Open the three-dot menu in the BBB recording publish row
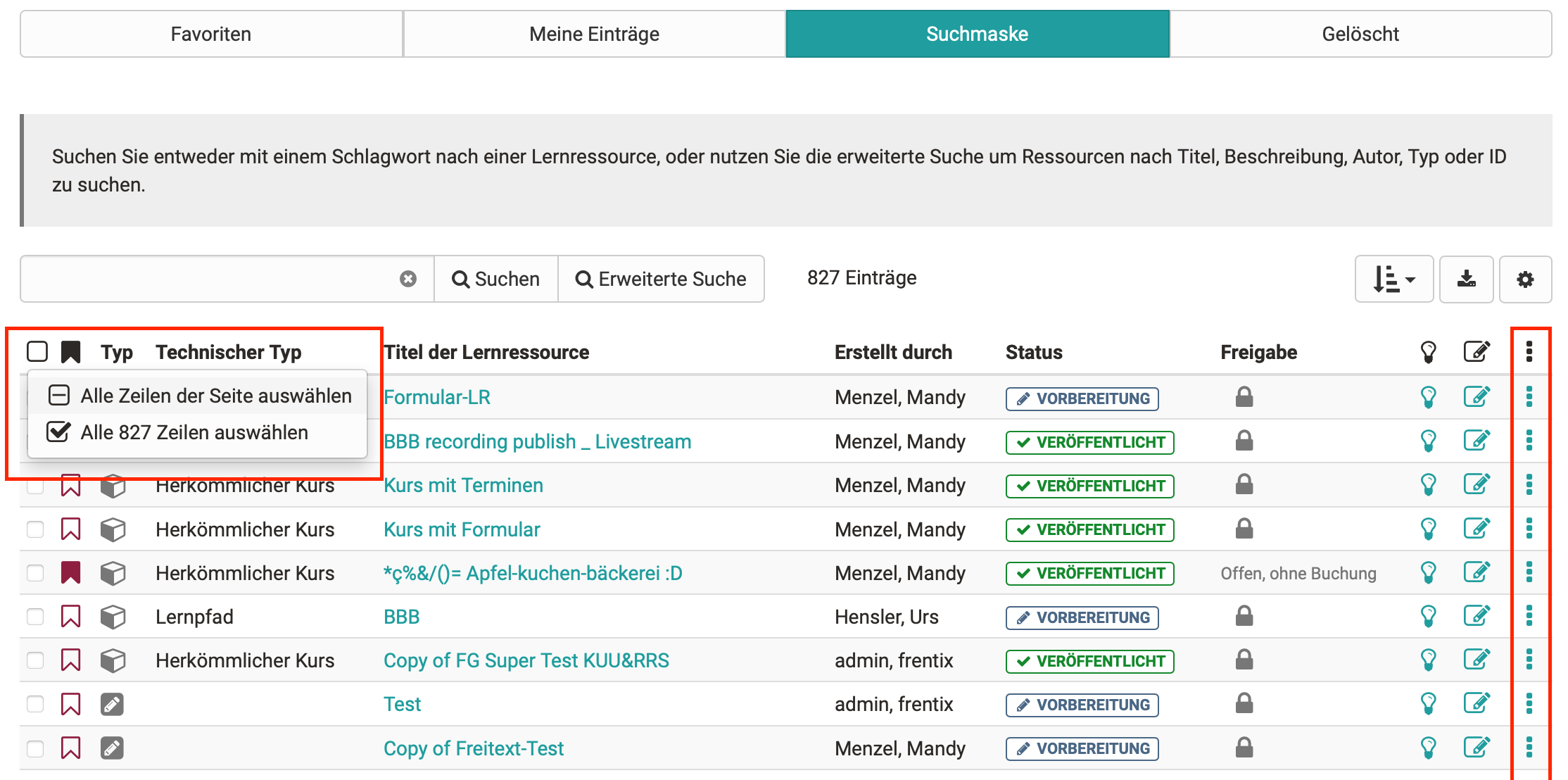This screenshot has width=1568, height=780. coord(1529,441)
